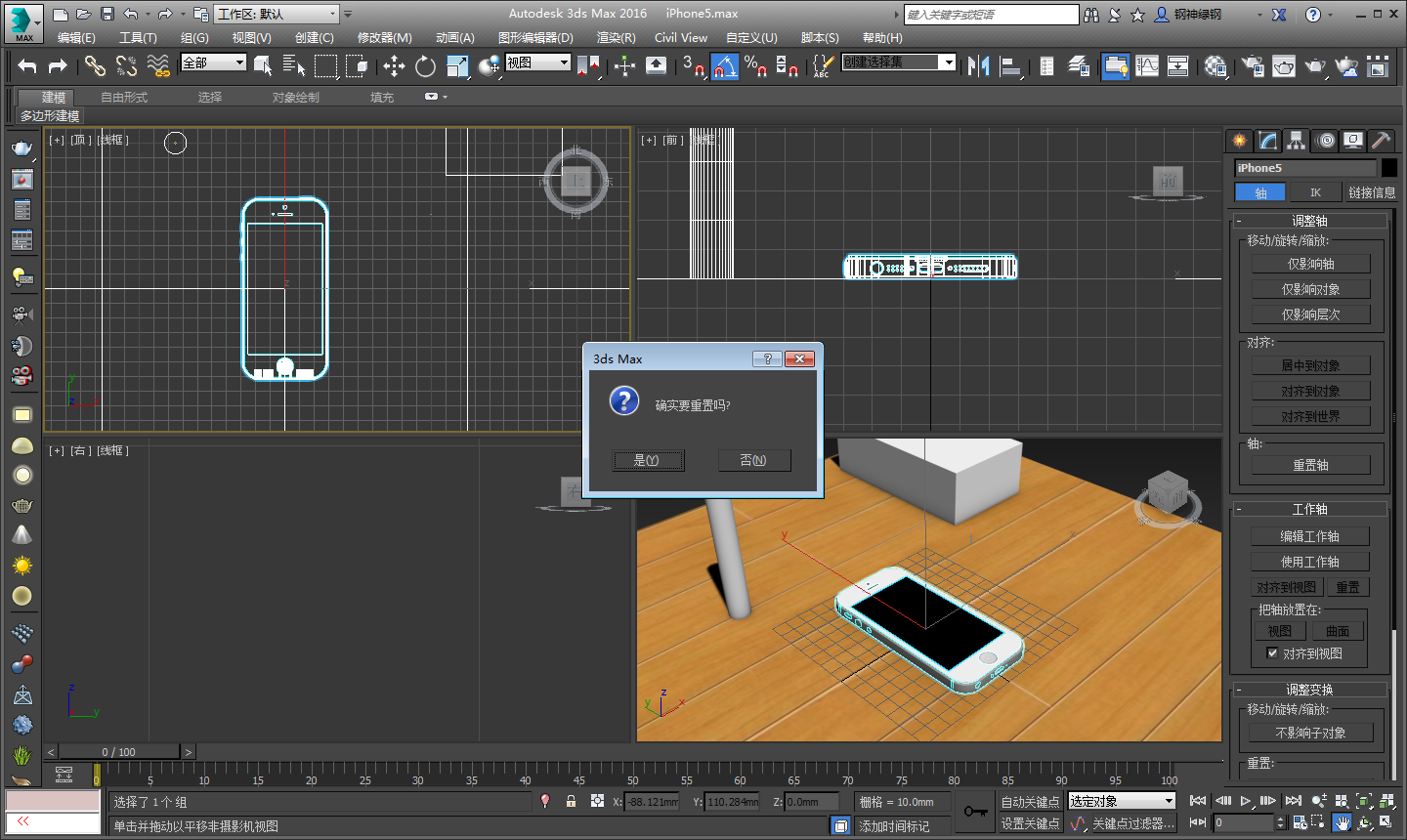
Task: Open the Material Editor icon
Action: (1215, 65)
